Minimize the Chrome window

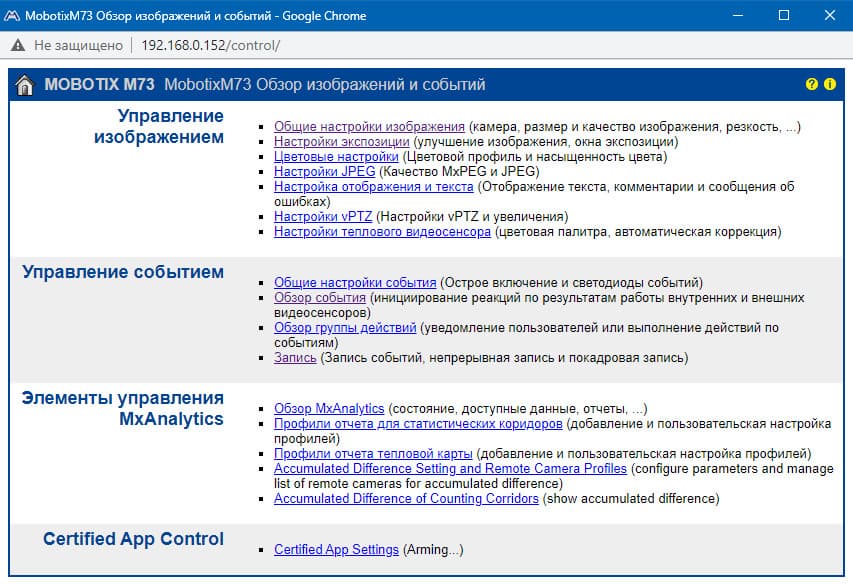pyautogui.click(x=738, y=15)
